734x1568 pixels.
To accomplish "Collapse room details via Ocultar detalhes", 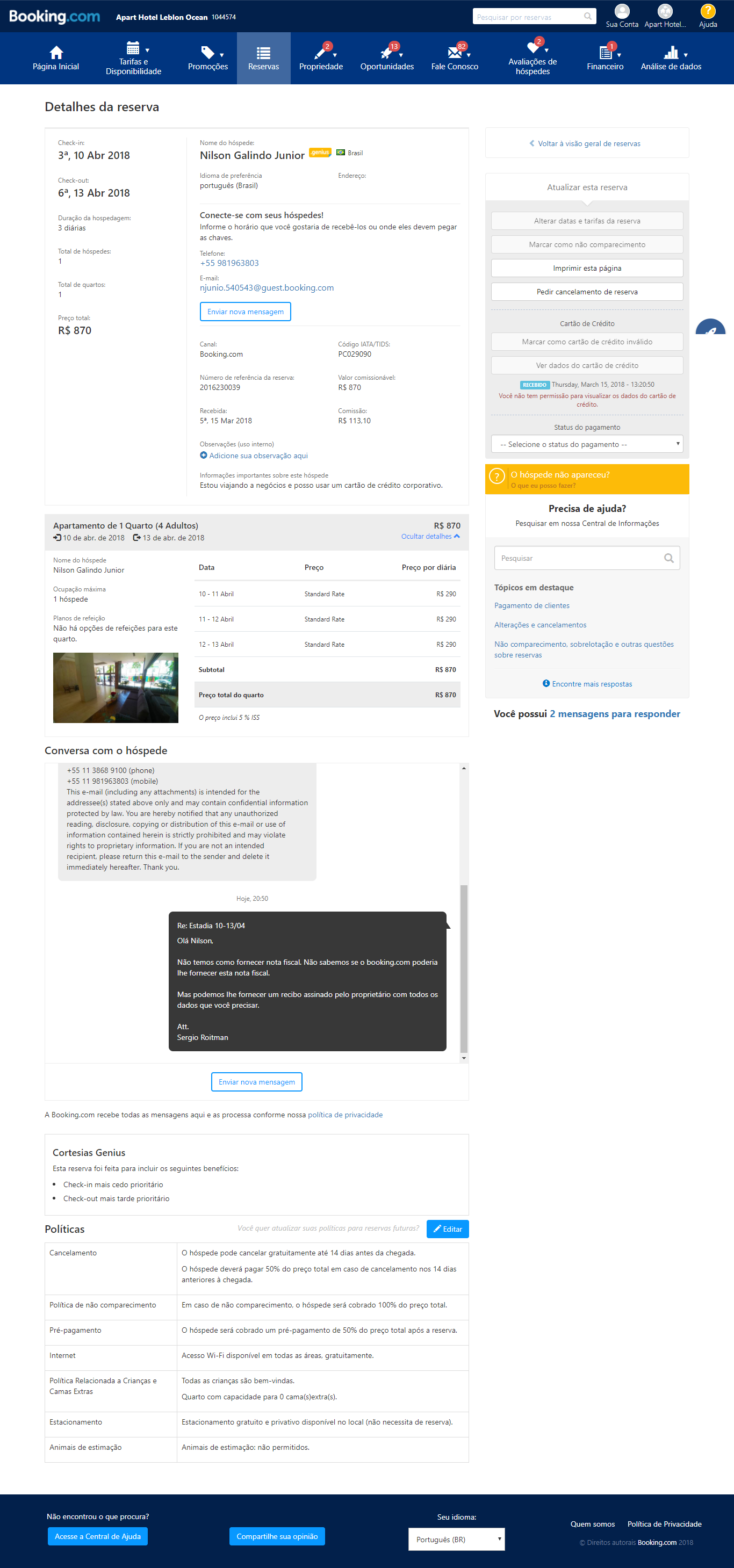I will (430, 536).
